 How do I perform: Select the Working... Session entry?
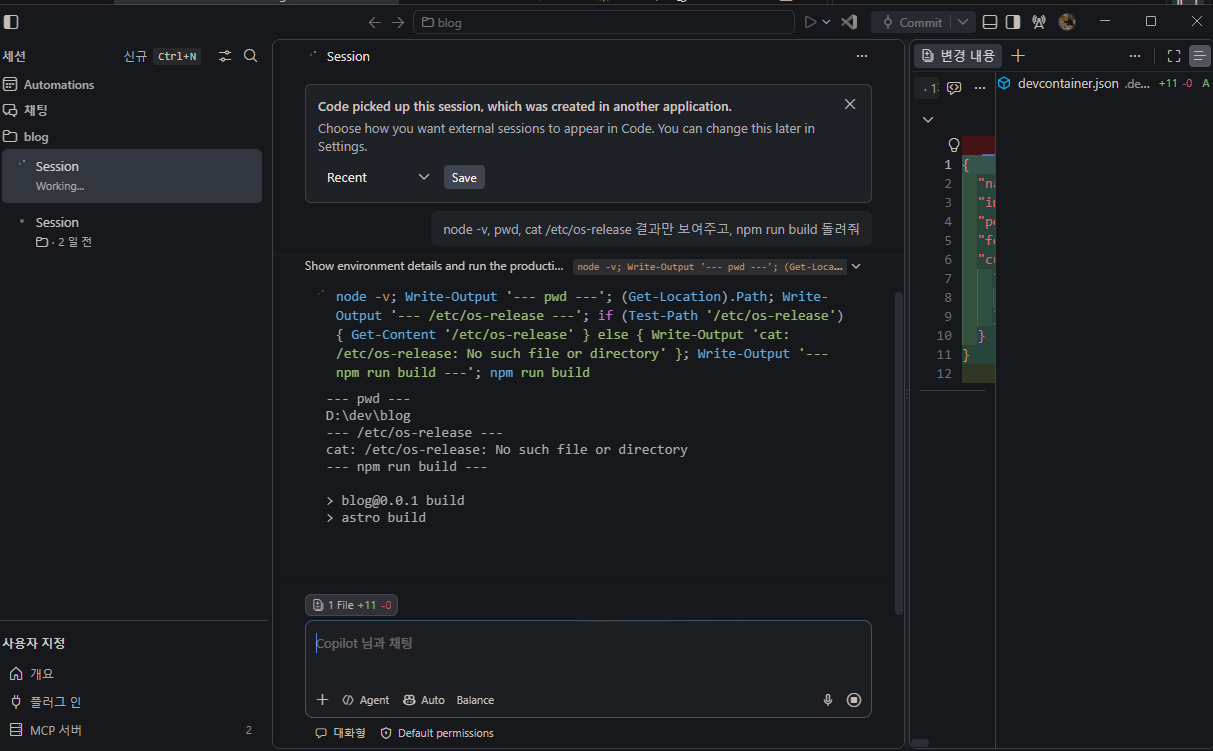132,176
